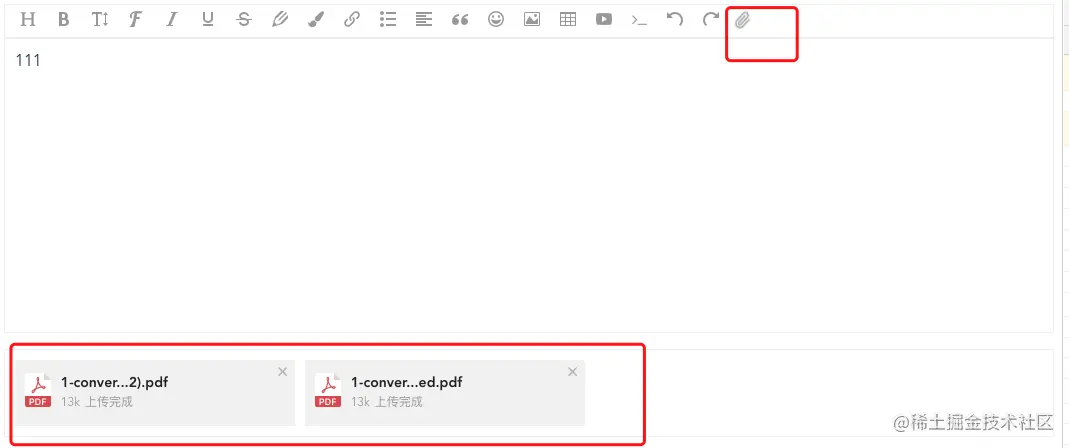Toggle italic formatting
The image size is (1069, 448).
click(172, 19)
